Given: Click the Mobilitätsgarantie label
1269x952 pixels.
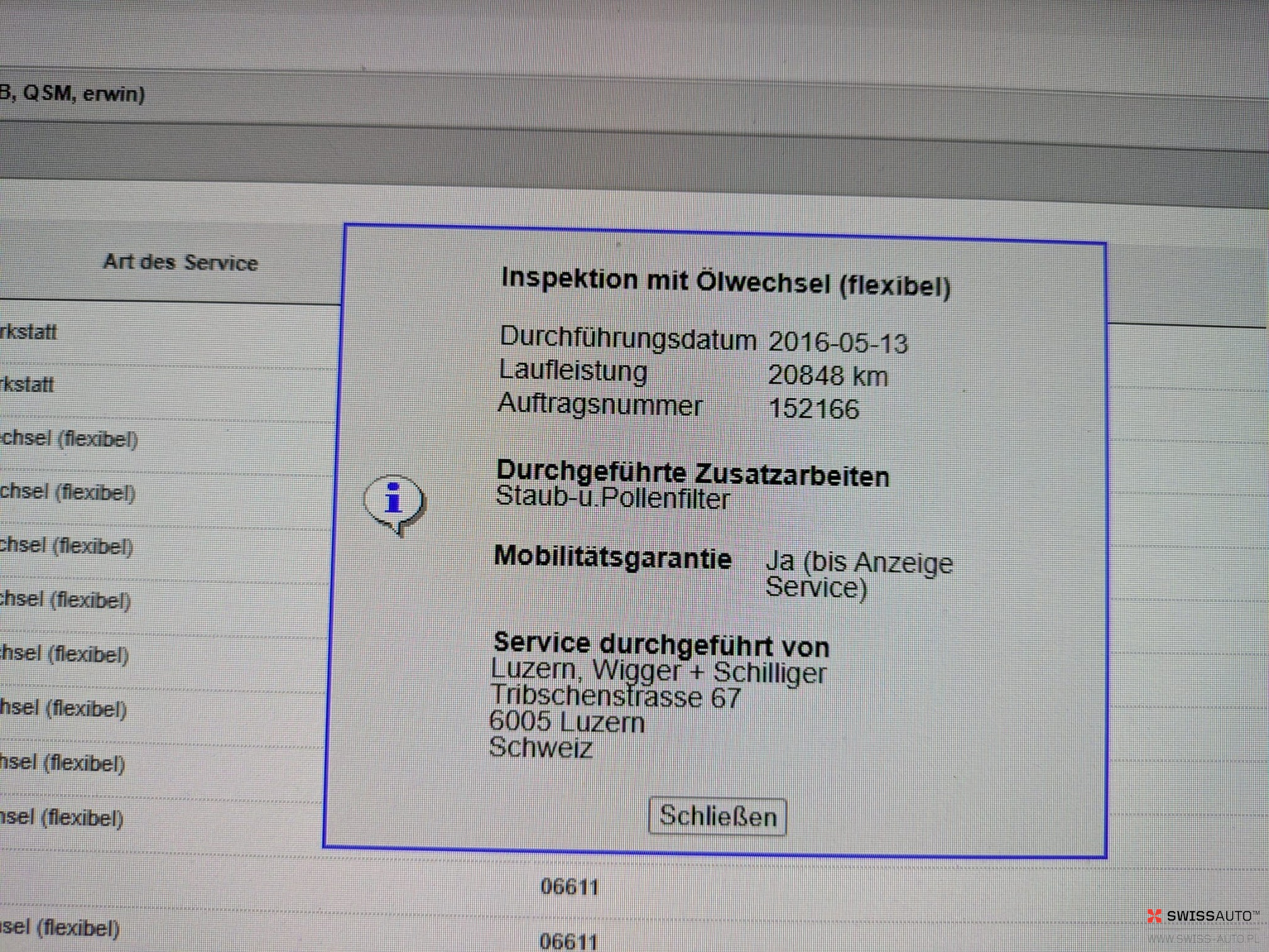Looking at the screenshot, I should 612,558.
